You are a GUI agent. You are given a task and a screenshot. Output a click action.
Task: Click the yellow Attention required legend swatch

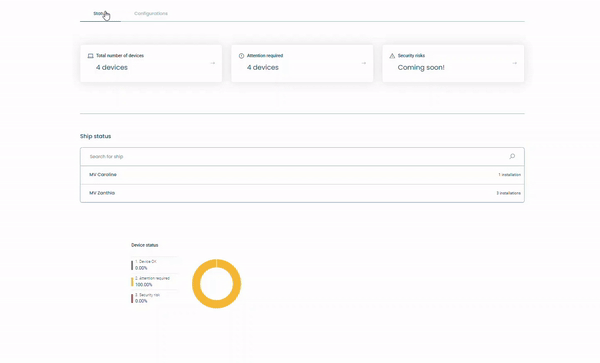pyautogui.click(x=132, y=282)
